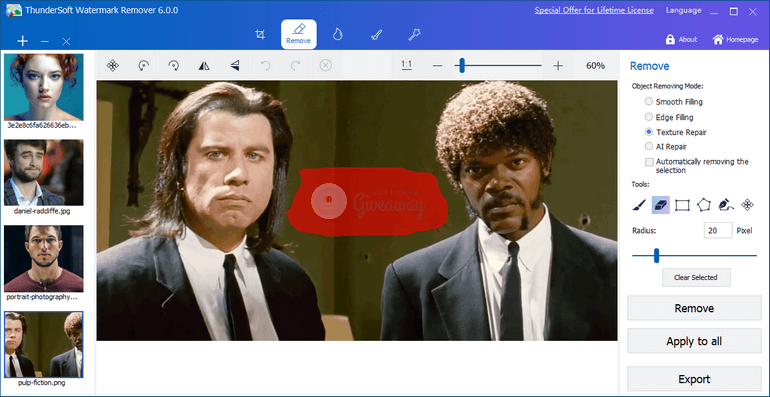The height and width of the screenshot is (397, 770).
Task: Select the eraser tool
Action: 660,205
